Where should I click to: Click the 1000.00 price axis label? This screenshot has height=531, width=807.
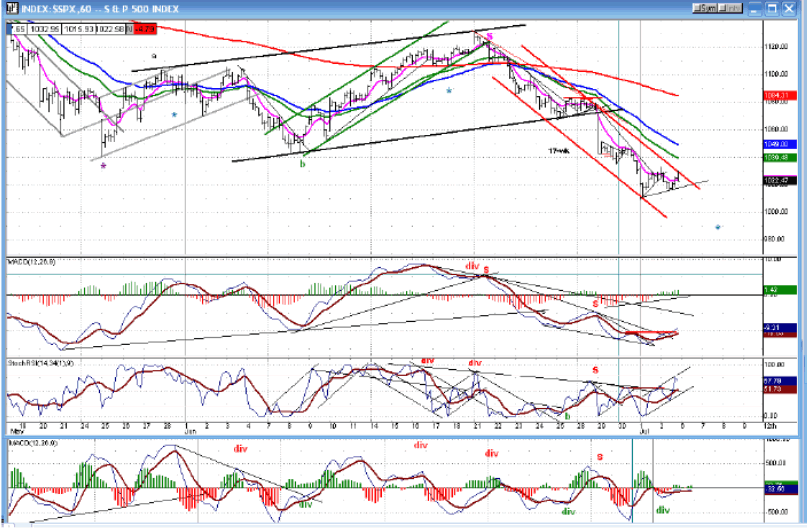click(776, 211)
